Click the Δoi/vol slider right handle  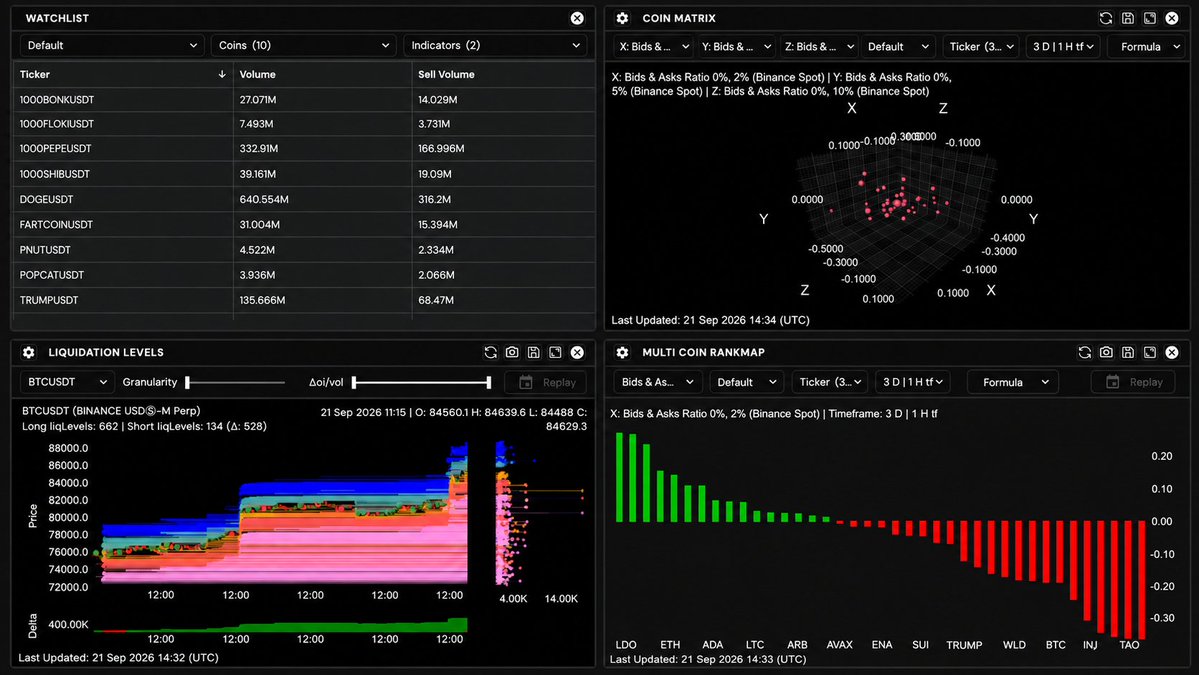pos(489,382)
